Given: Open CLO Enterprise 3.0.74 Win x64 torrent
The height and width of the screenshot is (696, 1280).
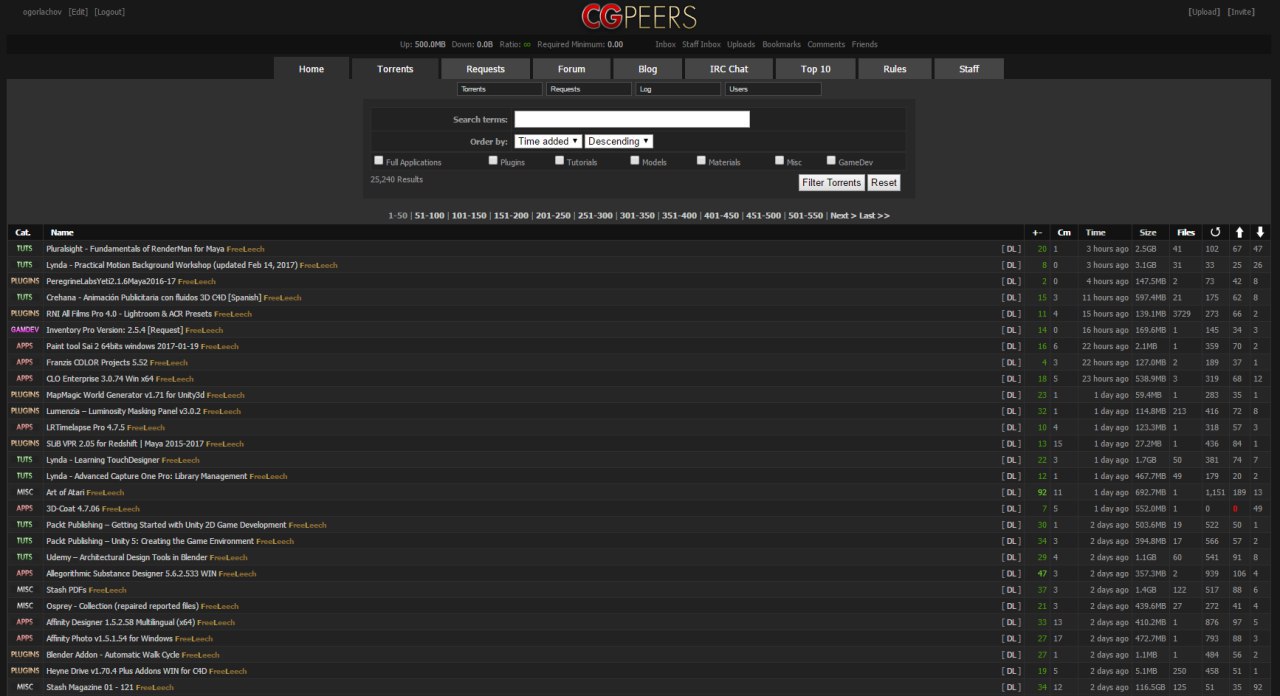Looking at the screenshot, I should (100, 379).
